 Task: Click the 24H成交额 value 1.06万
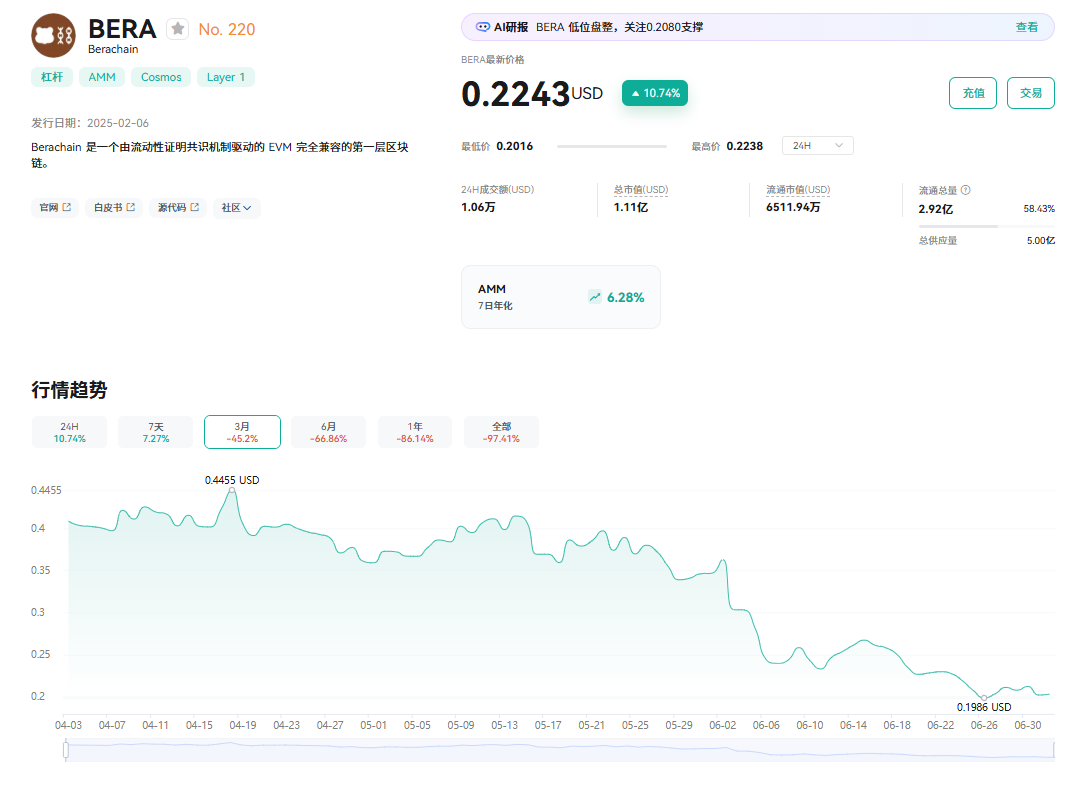478,207
